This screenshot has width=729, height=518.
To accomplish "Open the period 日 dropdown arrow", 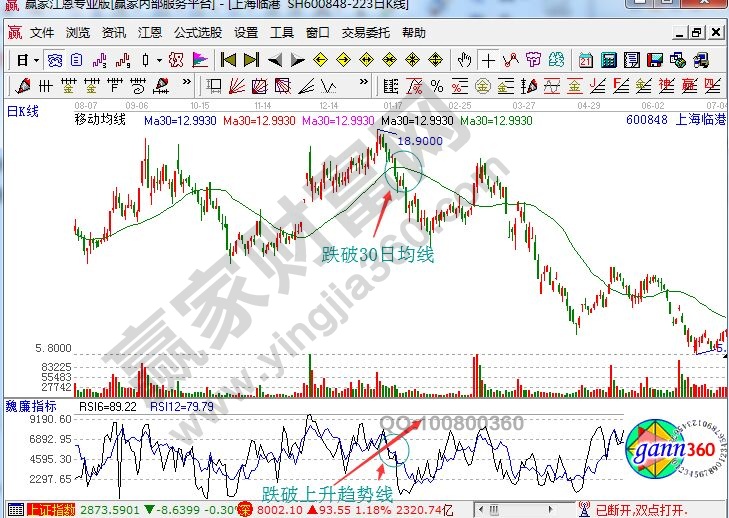I will click(x=37, y=60).
